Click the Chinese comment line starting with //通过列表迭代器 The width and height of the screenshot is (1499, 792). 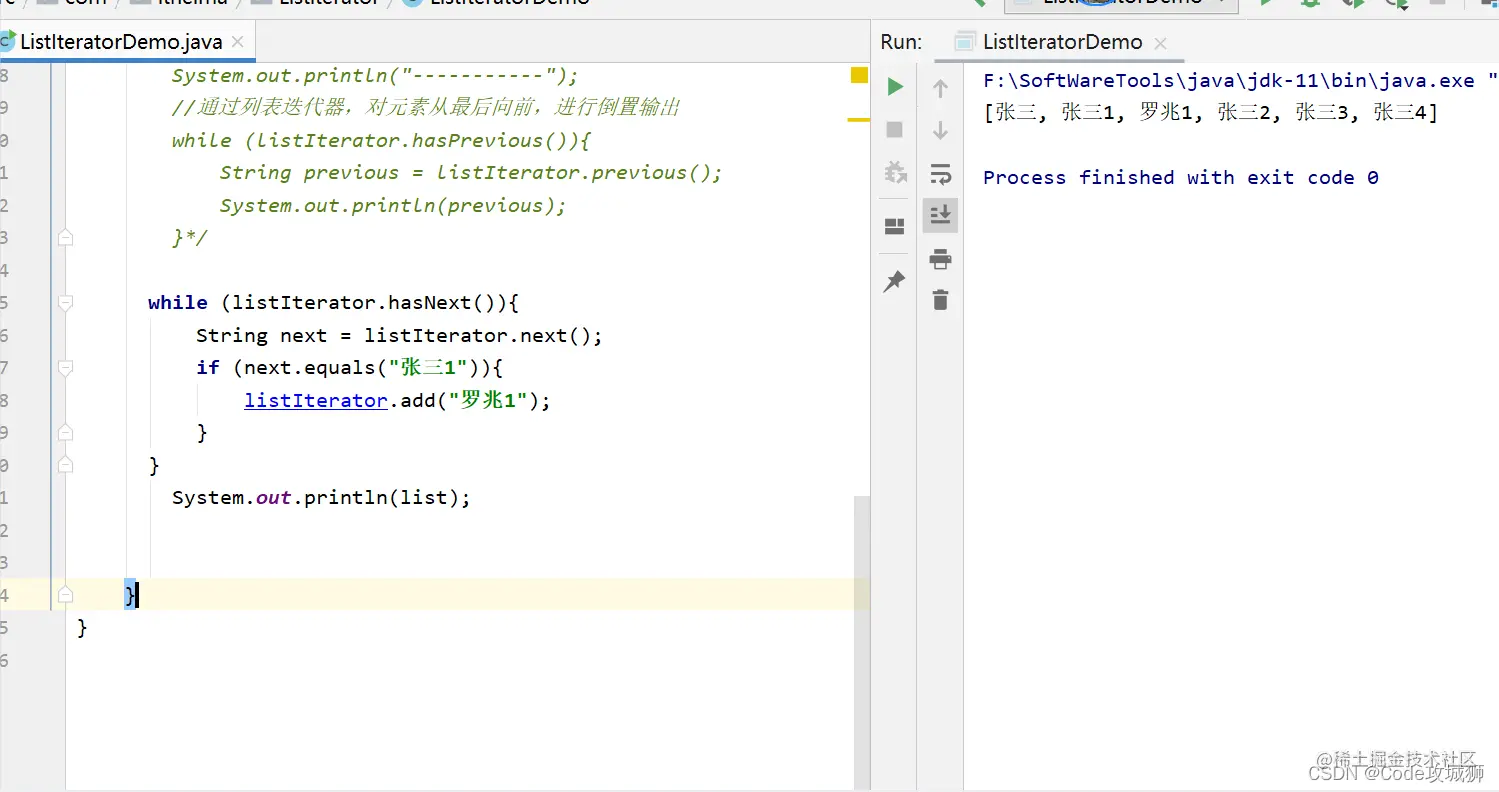coord(426,107)
